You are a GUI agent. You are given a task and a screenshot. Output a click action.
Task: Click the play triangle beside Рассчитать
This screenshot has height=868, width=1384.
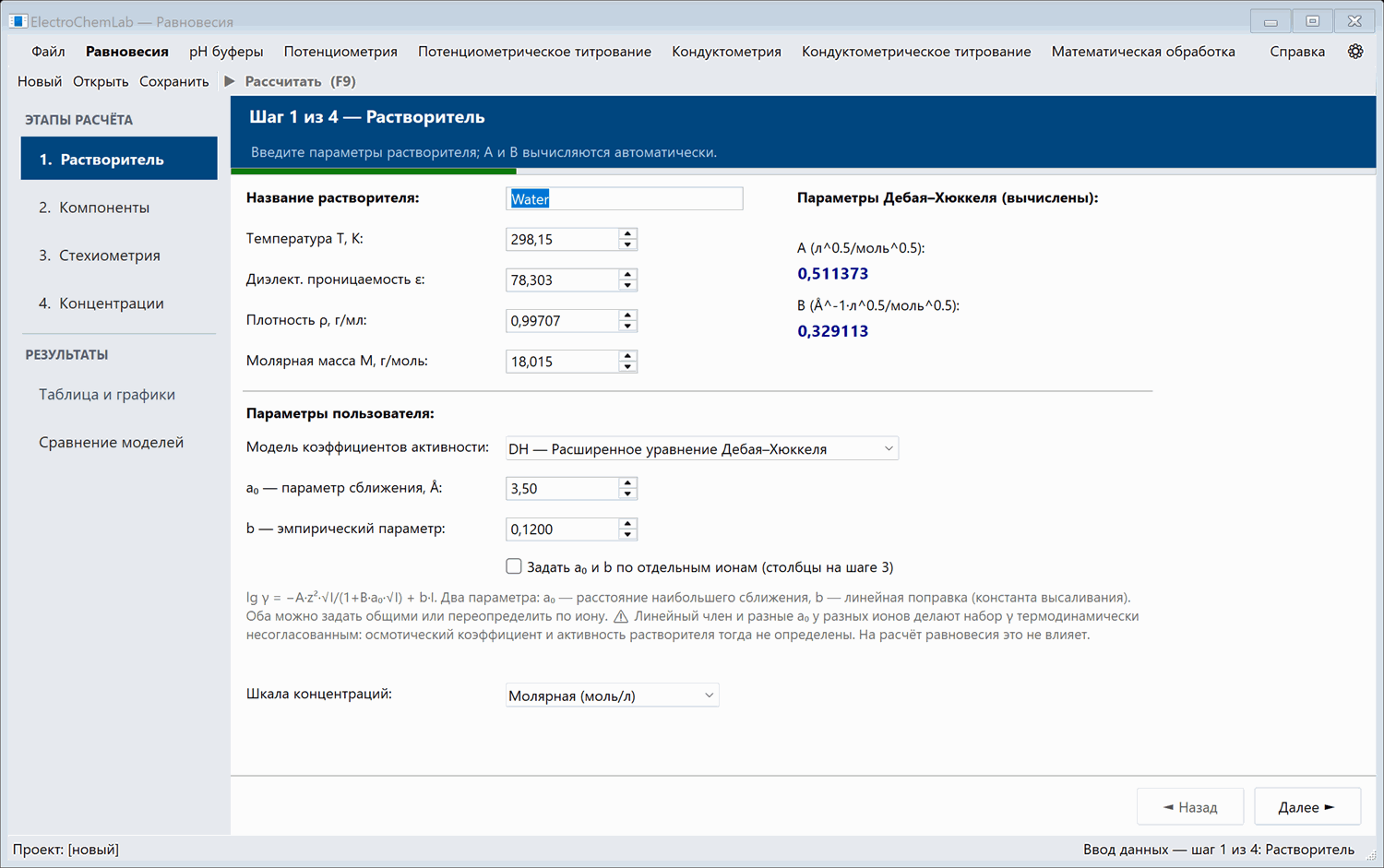230,81
